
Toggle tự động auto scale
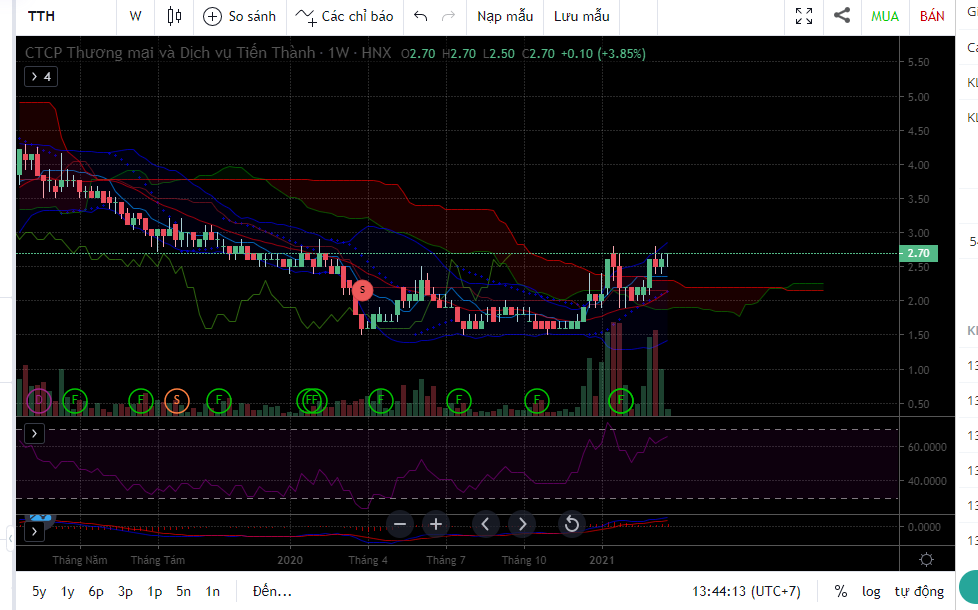[918, 591]
